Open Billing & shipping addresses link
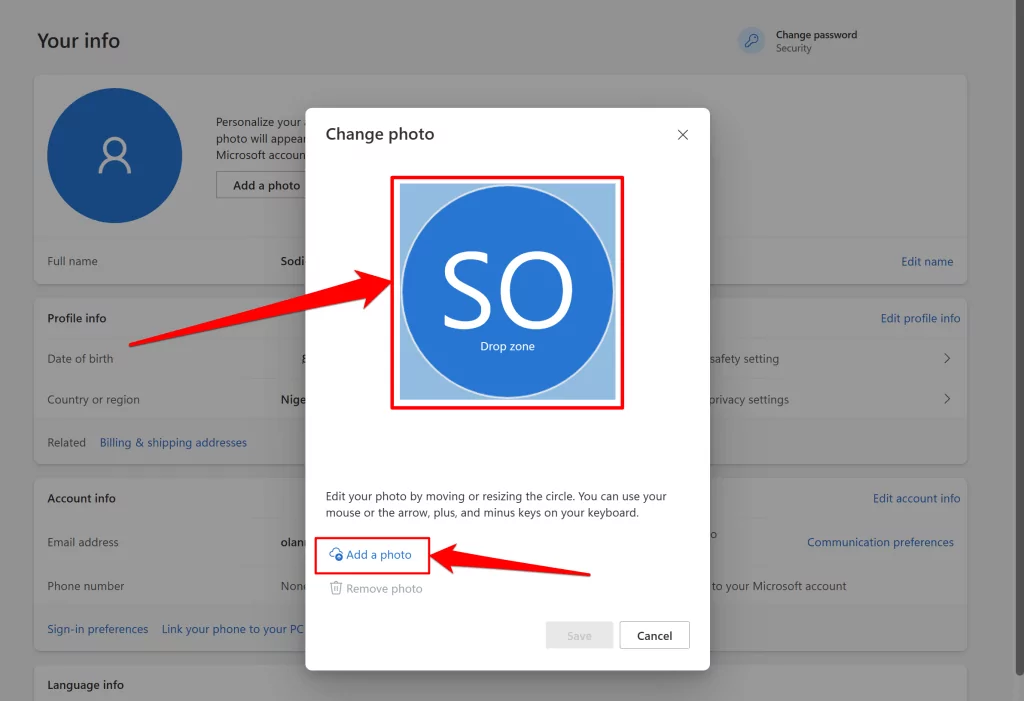Screen dimensions: 1024x701 (173, 442)
